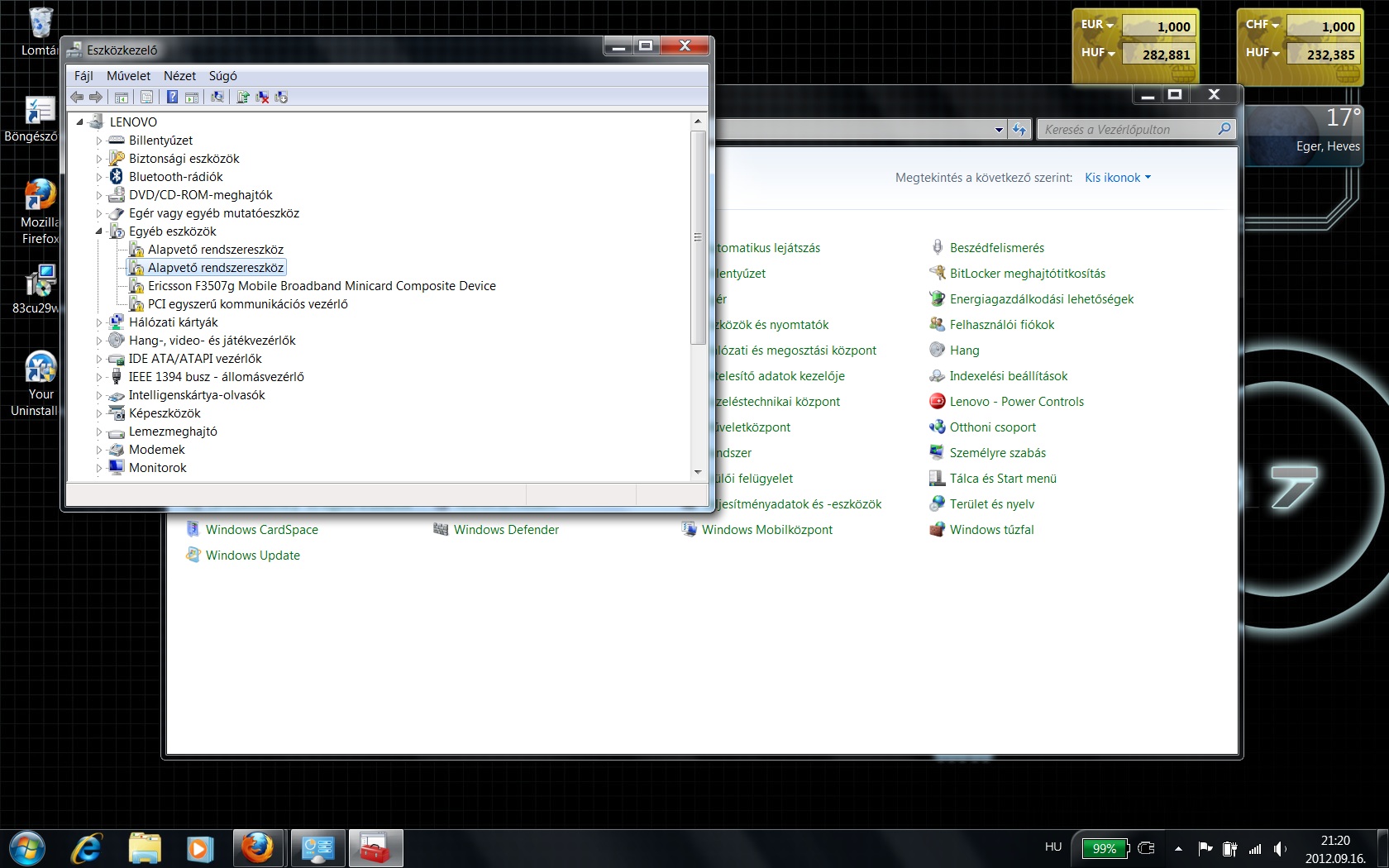The height and width of the screenshot is (868, 1389).
Task: Select Intelligenskártya-olvasók row
Action: tap(197, 395)
